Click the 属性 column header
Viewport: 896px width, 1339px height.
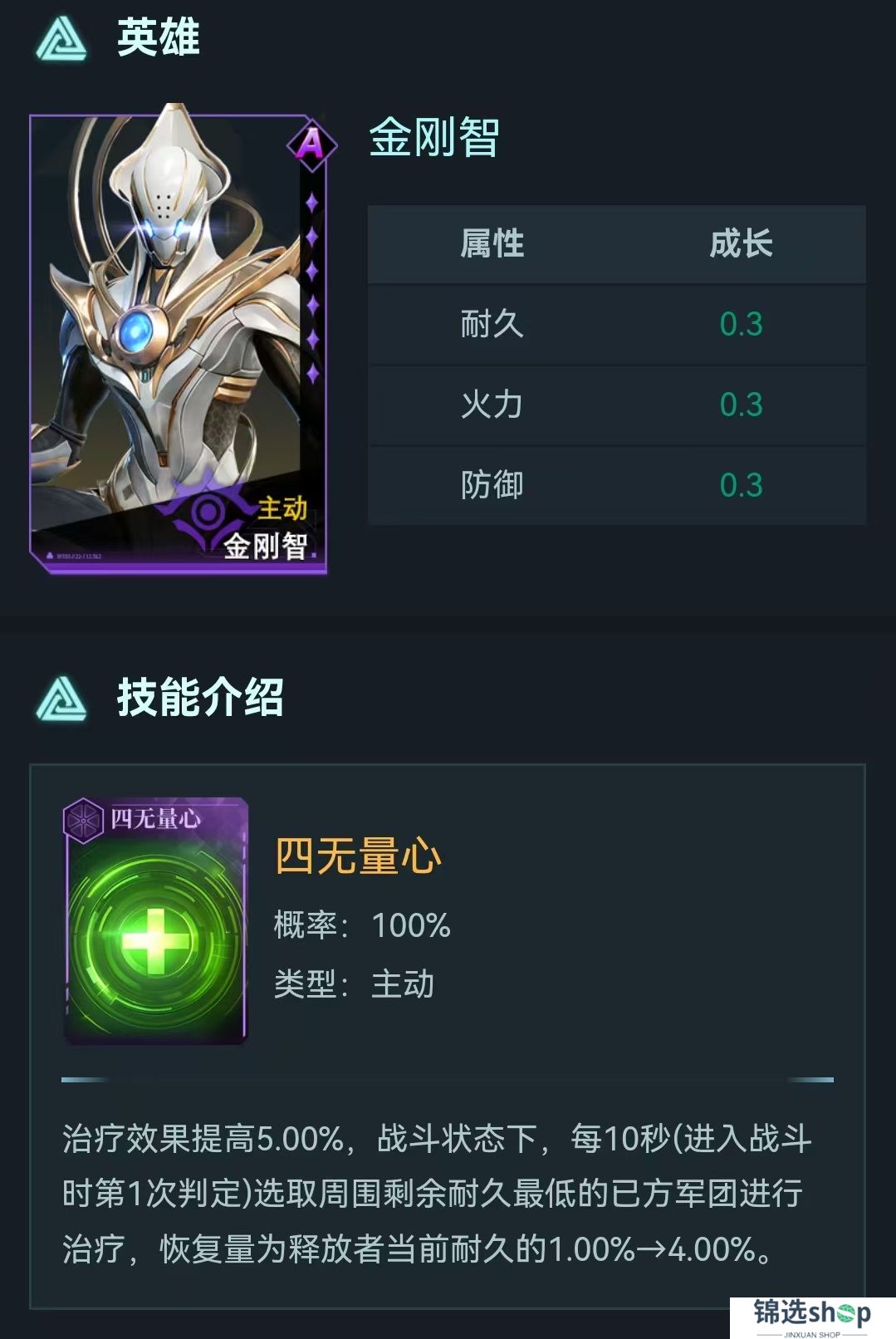pyautogui.click(x=492, y=244)
